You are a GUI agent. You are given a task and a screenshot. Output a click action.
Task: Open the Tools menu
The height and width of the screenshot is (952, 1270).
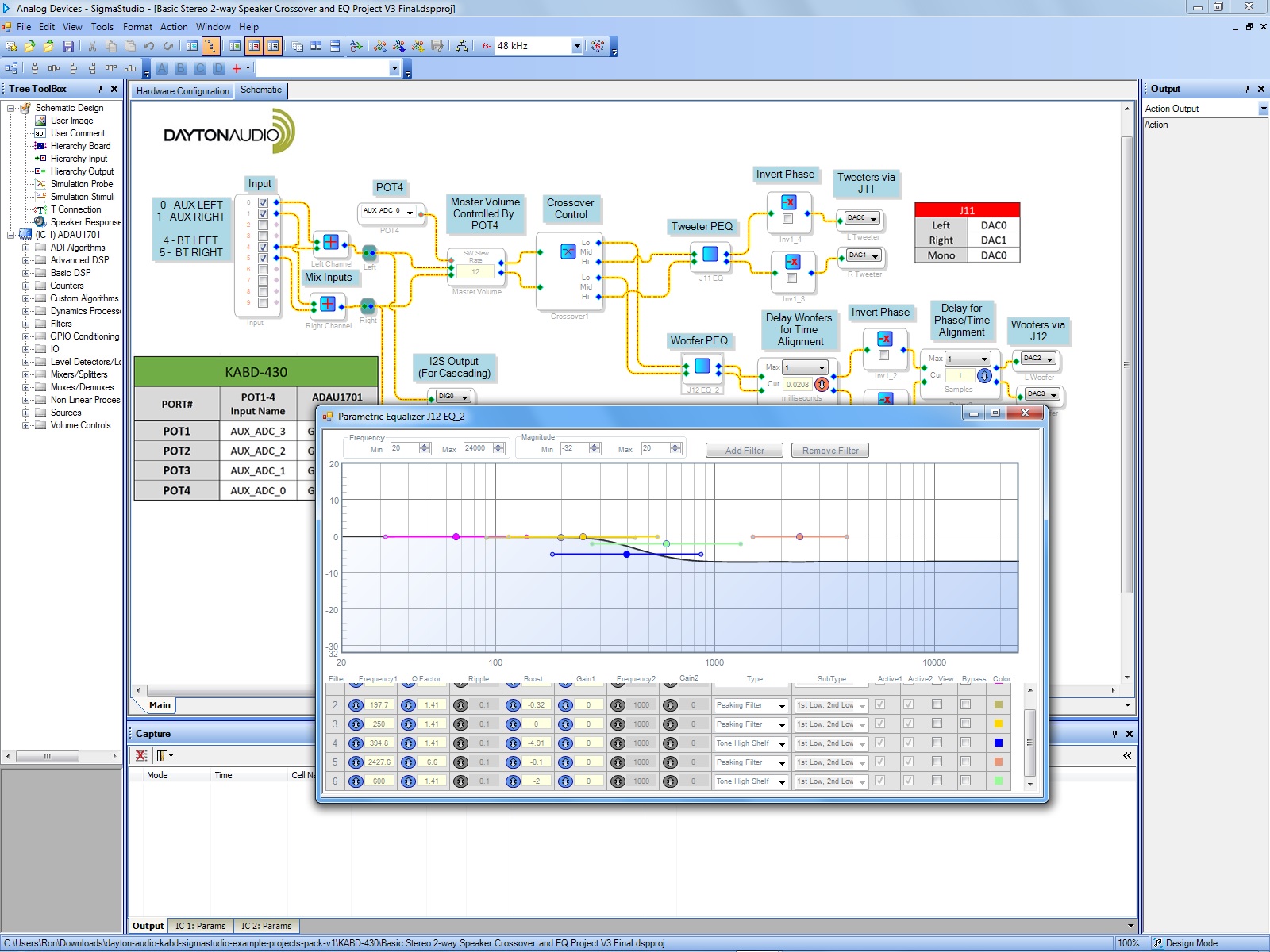pos(102,27)
